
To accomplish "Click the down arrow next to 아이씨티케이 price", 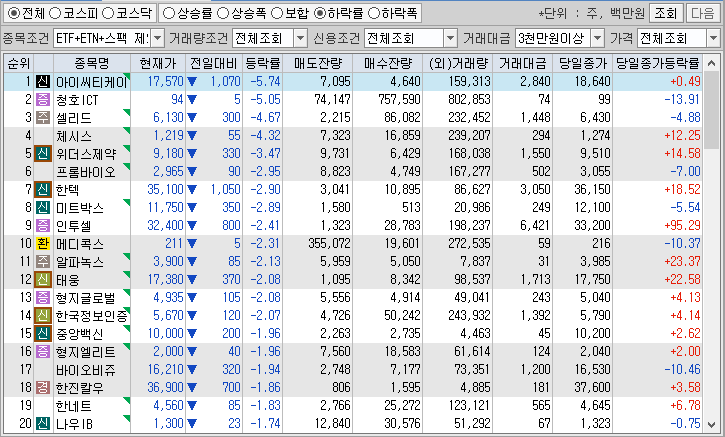I will coord(192,82).
